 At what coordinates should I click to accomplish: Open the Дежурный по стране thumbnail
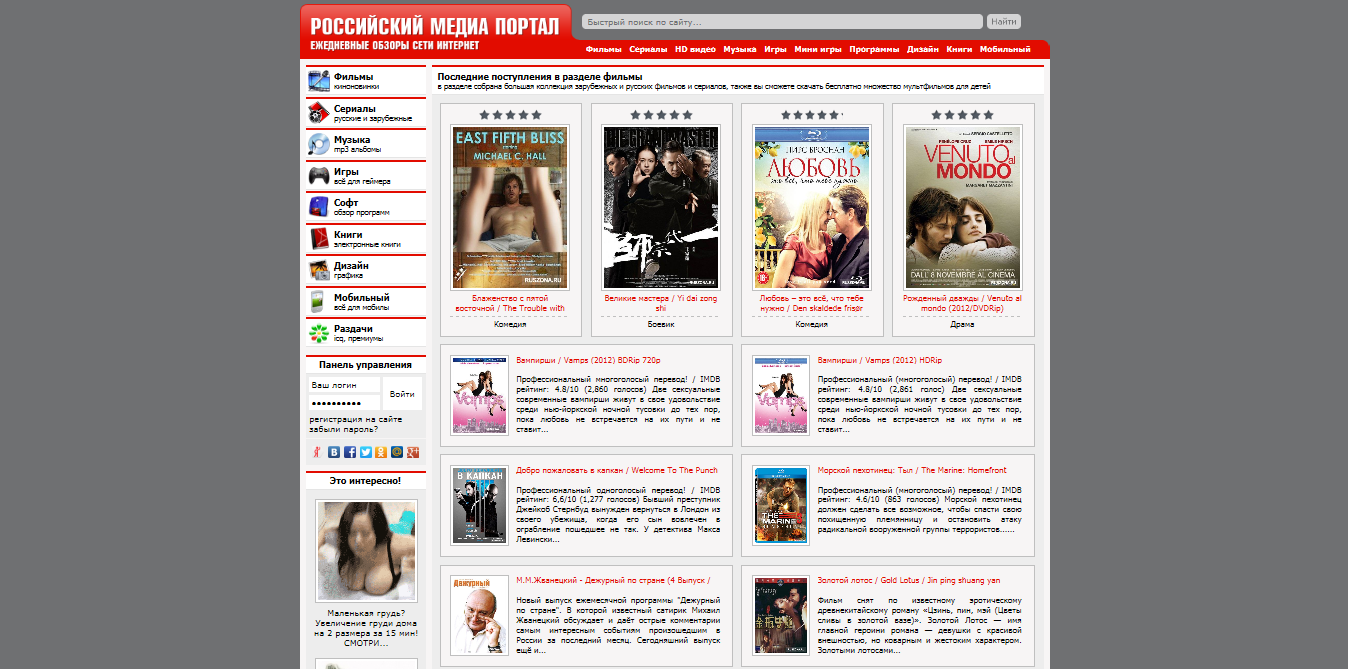479,616
